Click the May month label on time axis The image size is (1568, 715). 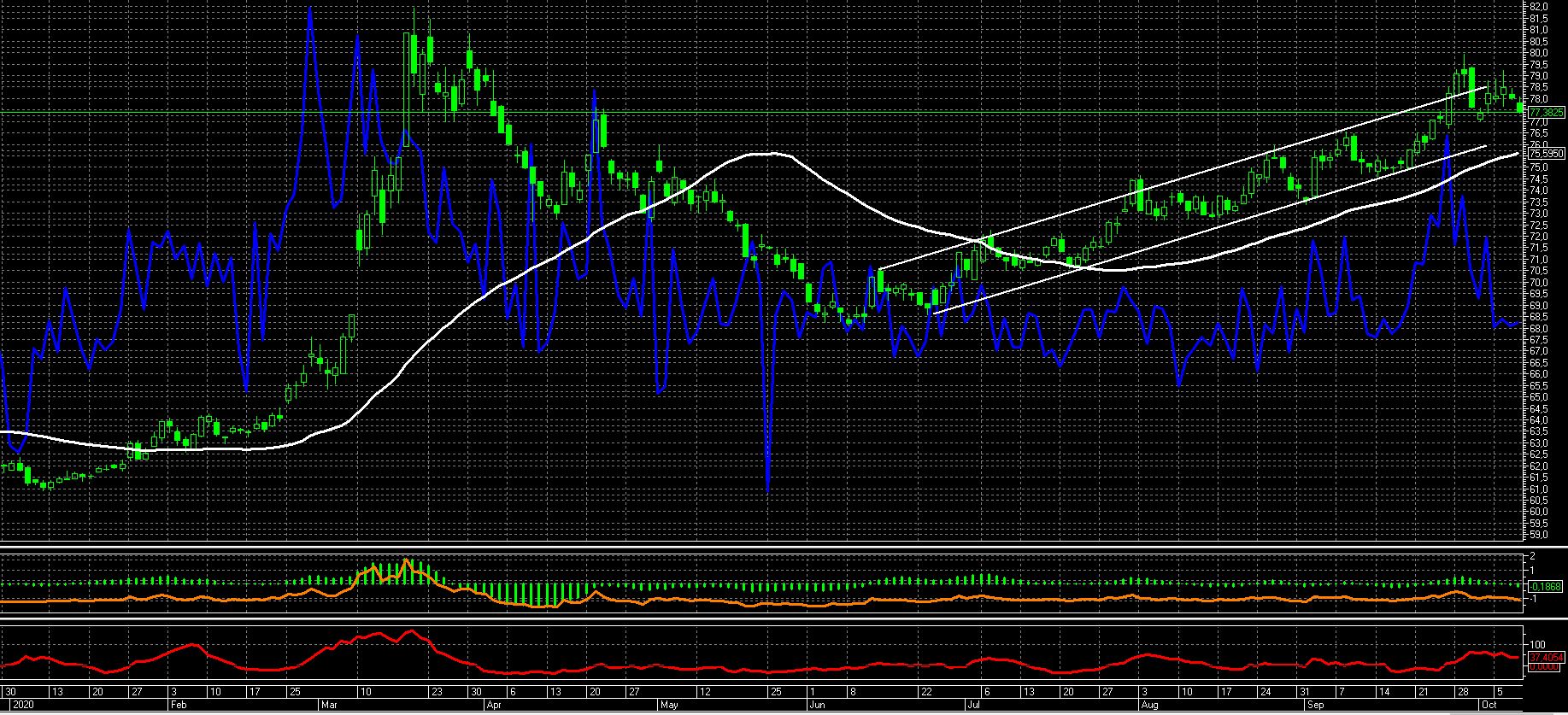point(668,706)
